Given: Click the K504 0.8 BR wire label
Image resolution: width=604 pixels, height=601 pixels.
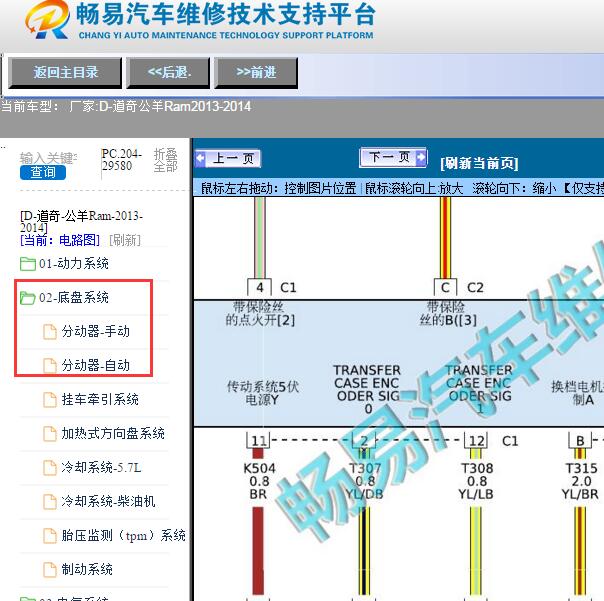Looking at the screenshot, I should click(x=259, y=481).
